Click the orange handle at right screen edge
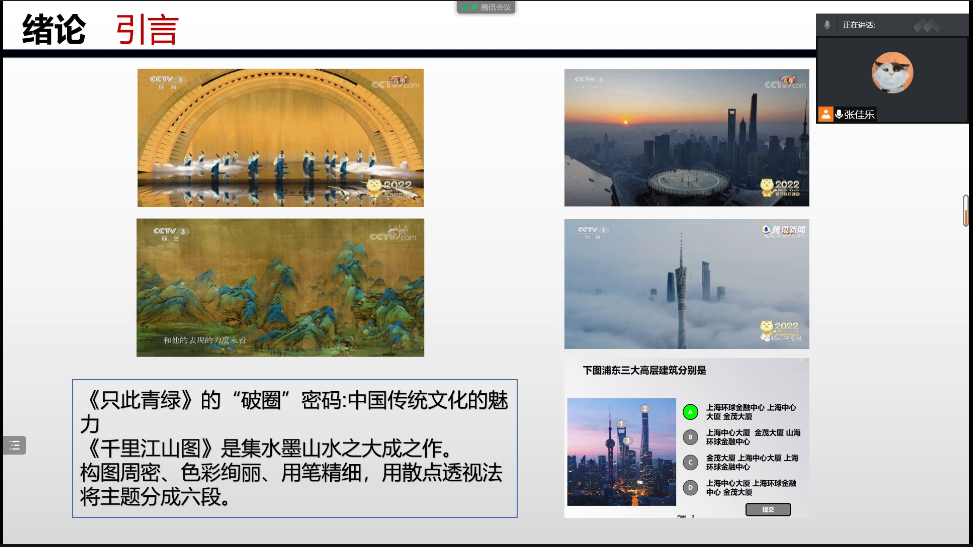Viewport: 973px width, 547px height. 966,211
